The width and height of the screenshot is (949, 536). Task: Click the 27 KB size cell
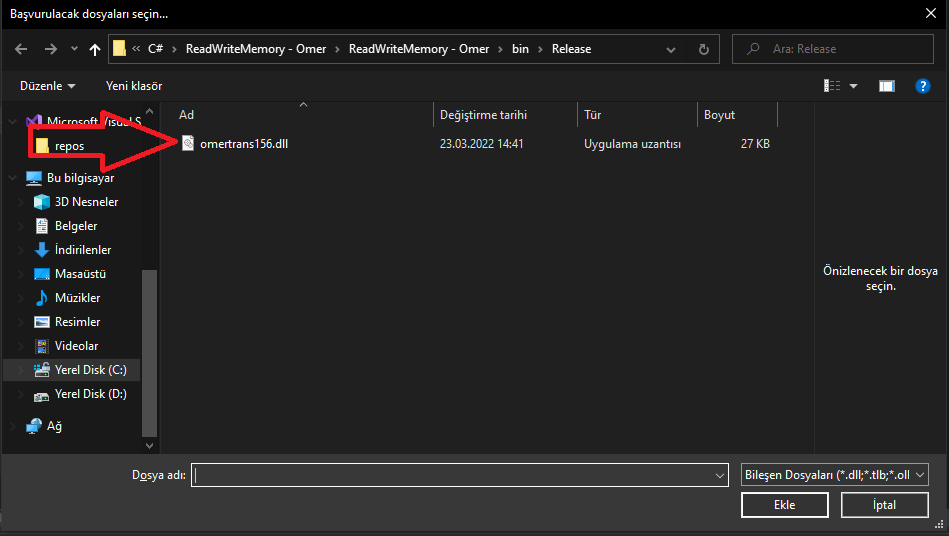(x=755, y=144)
